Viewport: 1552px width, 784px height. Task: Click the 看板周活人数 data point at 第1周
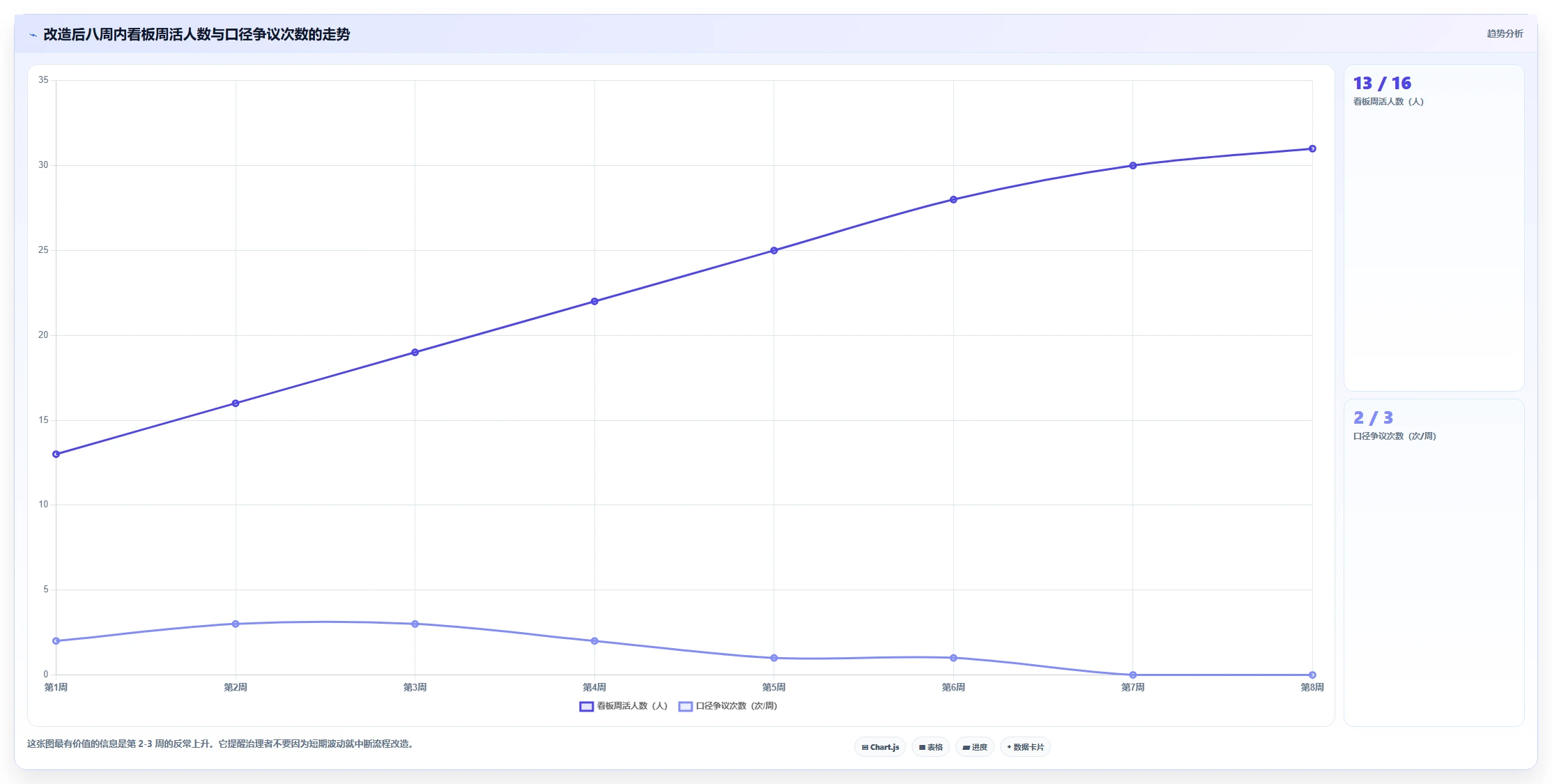[56, 454]
